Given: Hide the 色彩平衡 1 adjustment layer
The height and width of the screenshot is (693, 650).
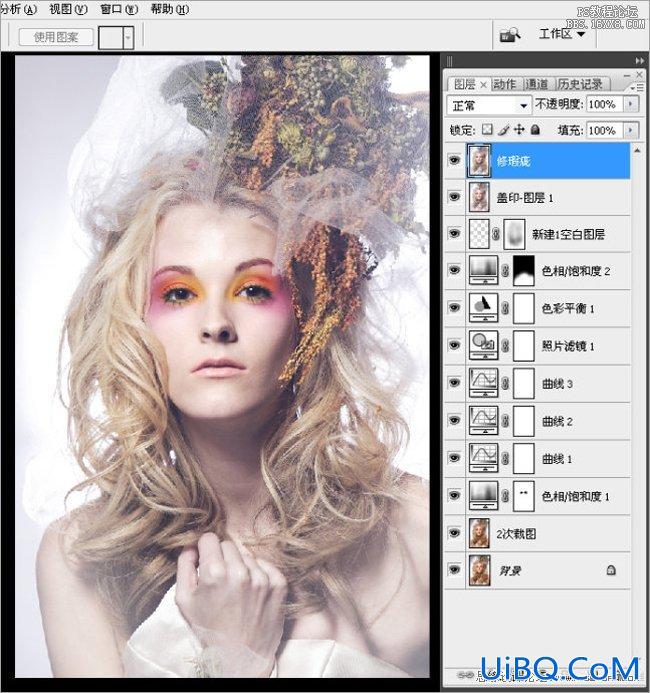Looking at the screenshot, I should pos(454,308).
